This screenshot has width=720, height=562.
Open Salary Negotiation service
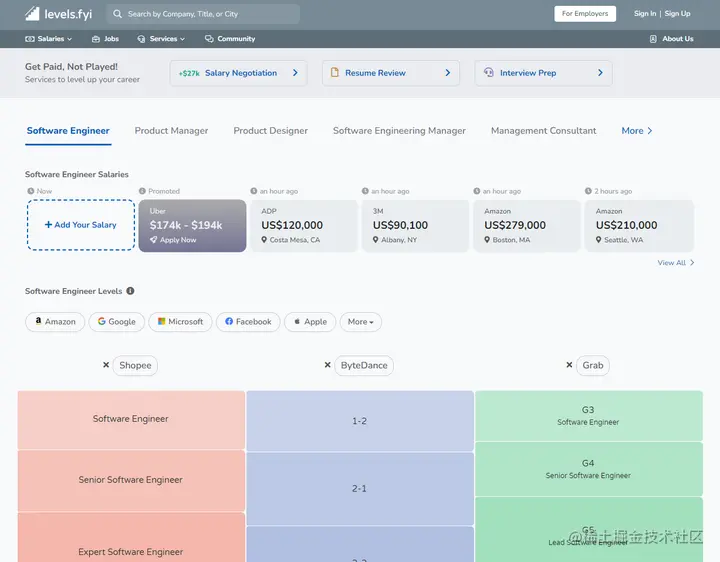pyautogui.click(x=238, y=73)
